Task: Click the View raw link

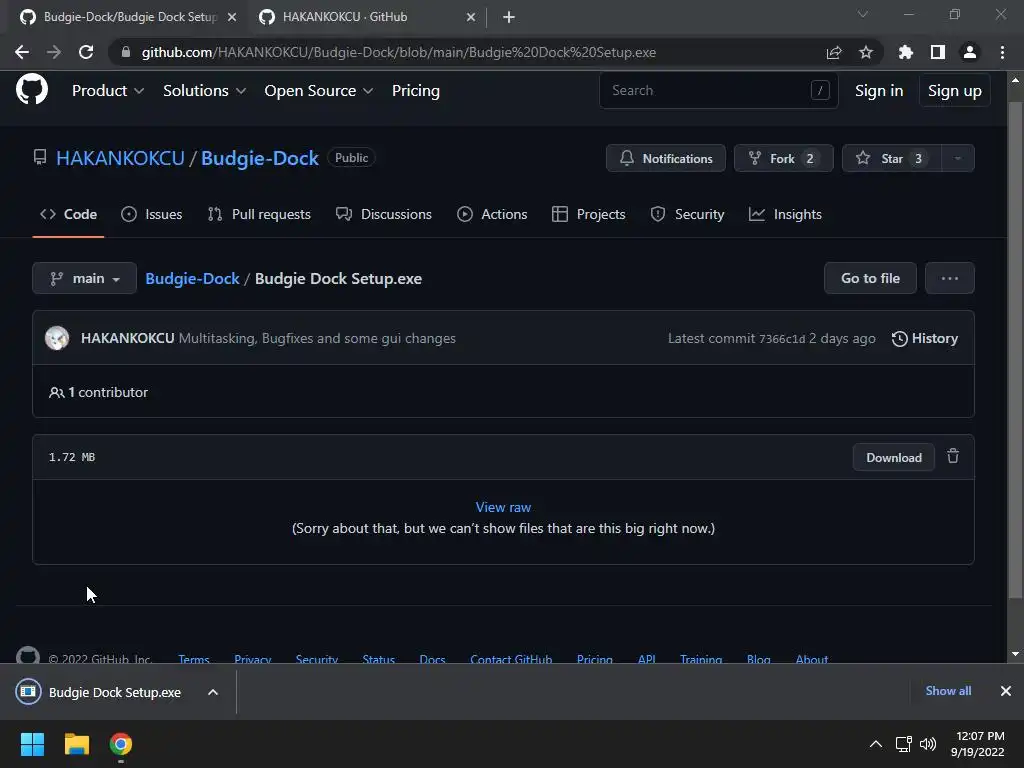Action: (x=503, y=507)
